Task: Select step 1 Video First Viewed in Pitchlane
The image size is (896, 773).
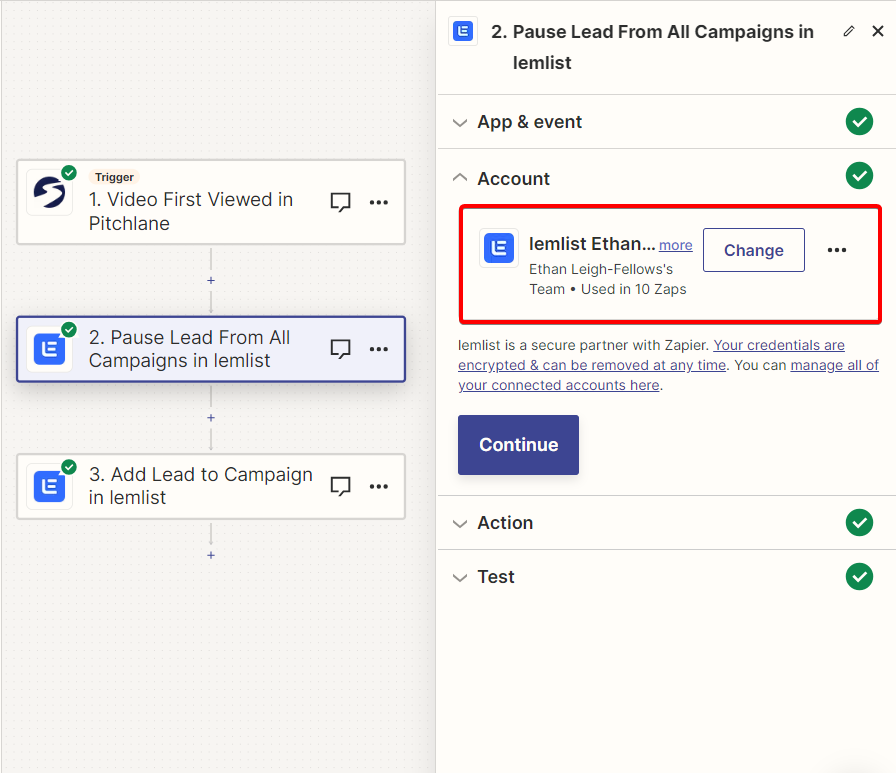Action: coord(211,202)
